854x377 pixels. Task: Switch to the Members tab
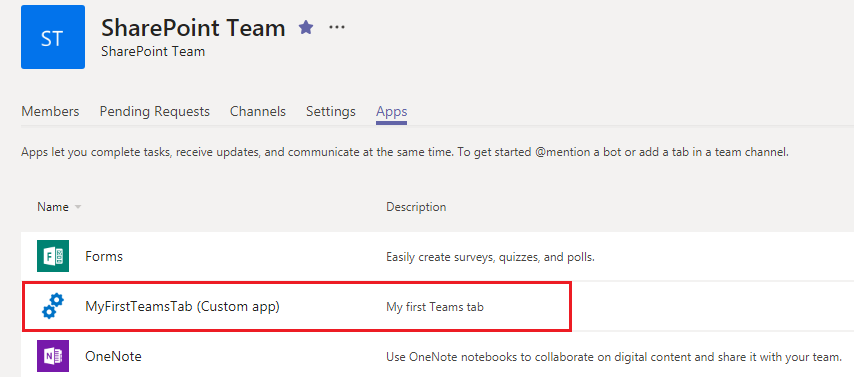click(50, 112)
